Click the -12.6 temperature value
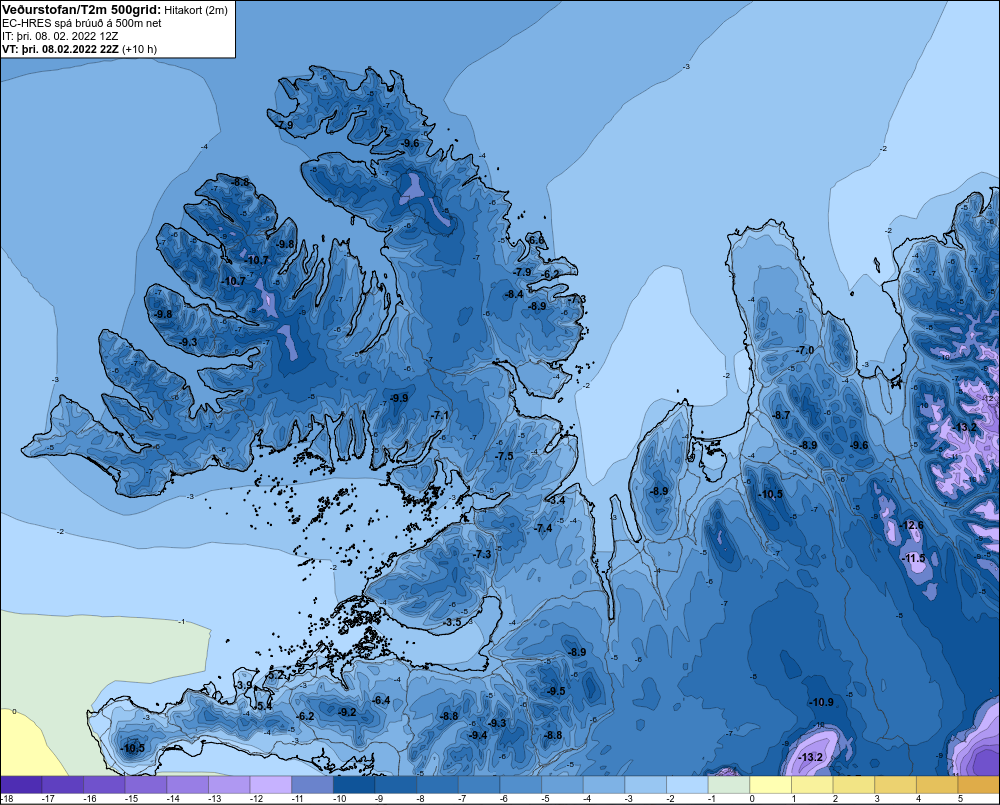Image resolution: width=1000 pixels, height=805 pixels. [x=911, y=525]
